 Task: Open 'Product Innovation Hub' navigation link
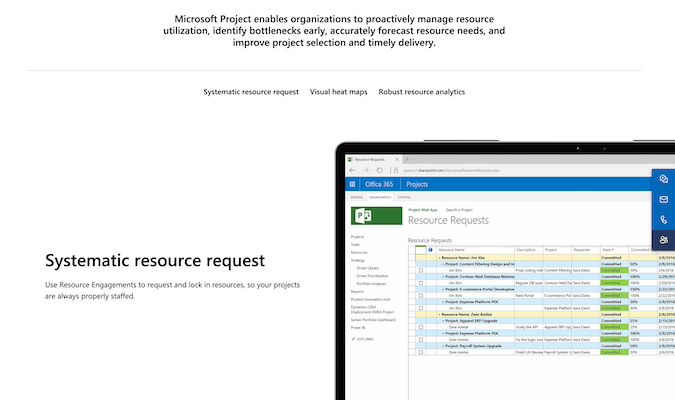click(x=370, y=299)
